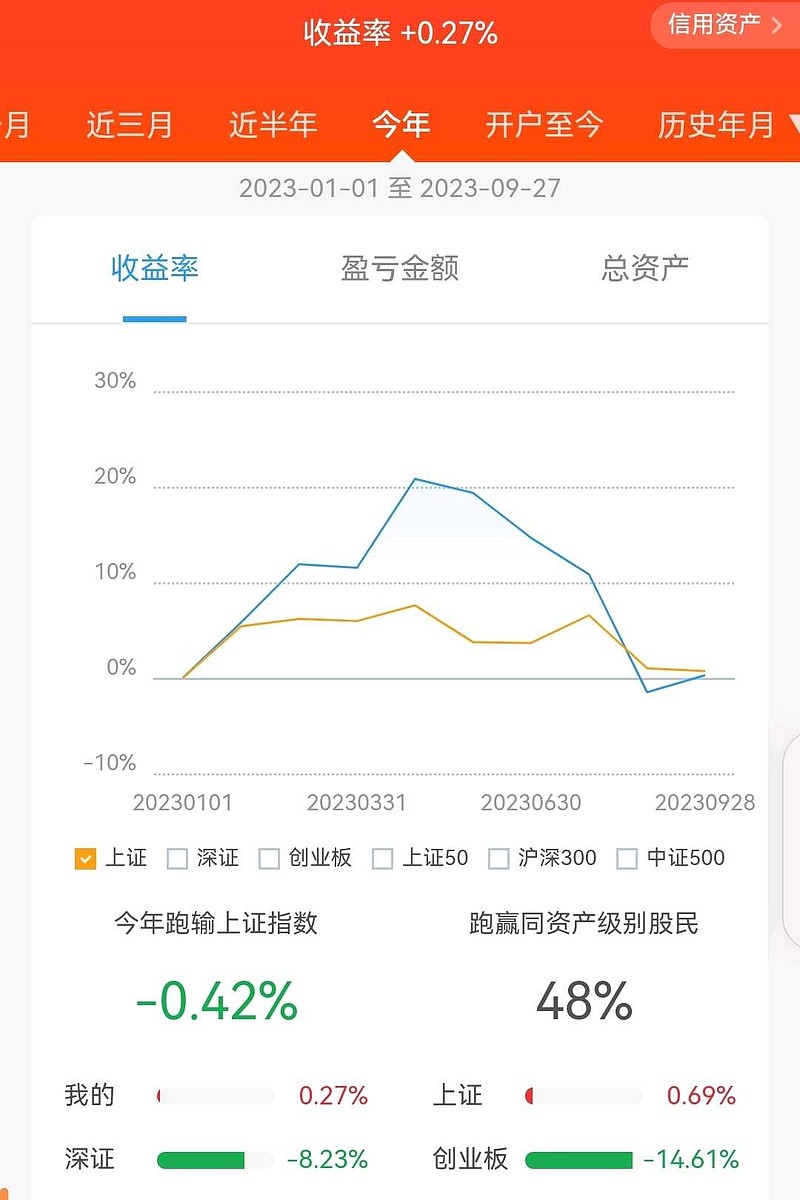Uncheck the 上证 index checkbox
The image size is (800, 1200).
[x=86, y=858]
